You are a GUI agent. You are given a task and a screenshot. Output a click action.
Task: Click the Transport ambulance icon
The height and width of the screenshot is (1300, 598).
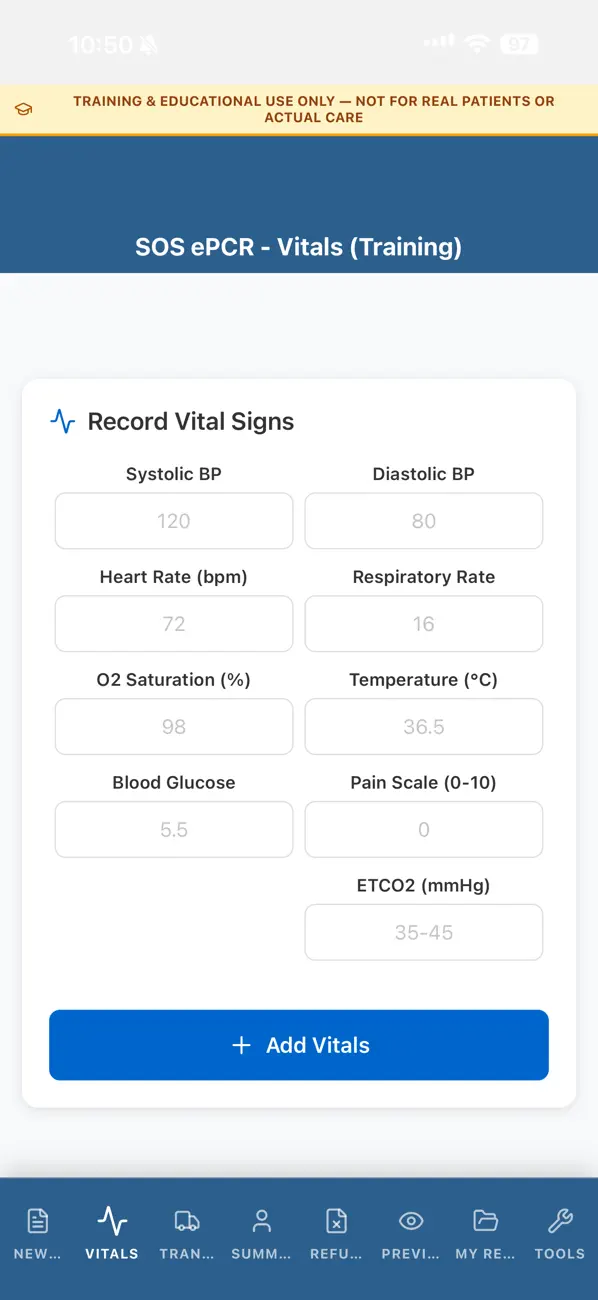pyautogui.click(x=186, y=1220)
